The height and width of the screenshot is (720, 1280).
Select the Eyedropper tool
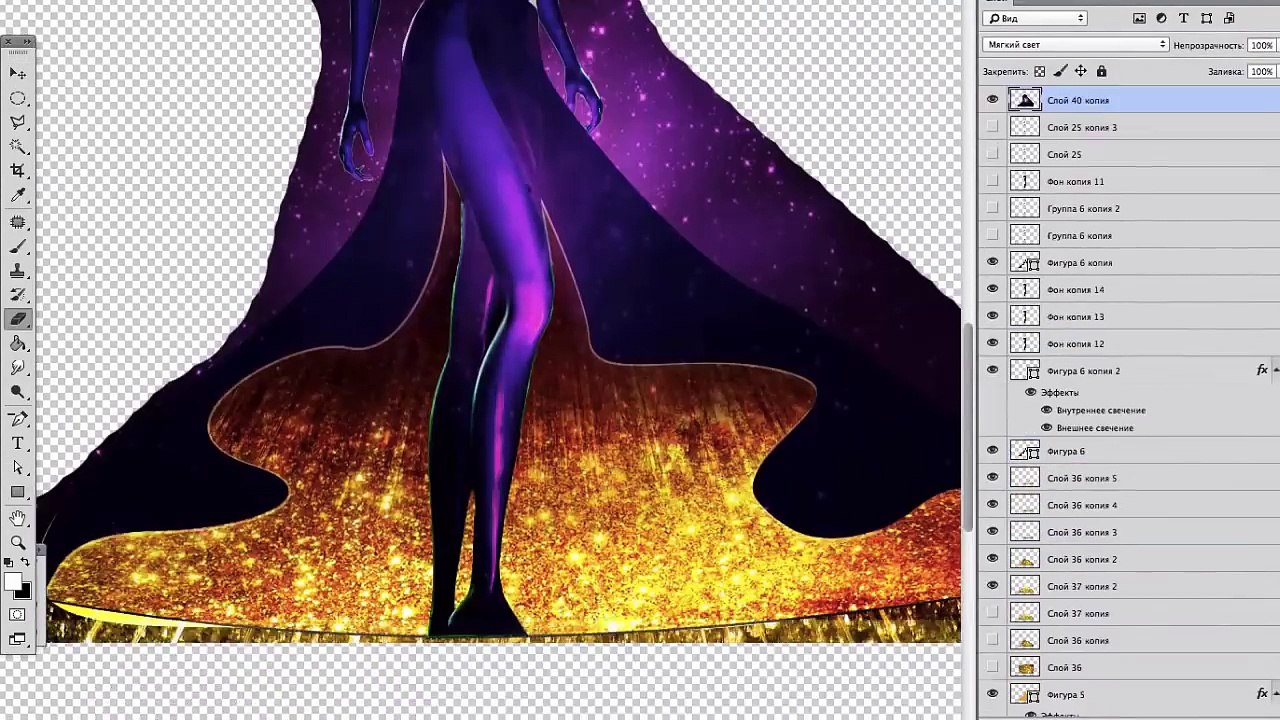(18, 196)
